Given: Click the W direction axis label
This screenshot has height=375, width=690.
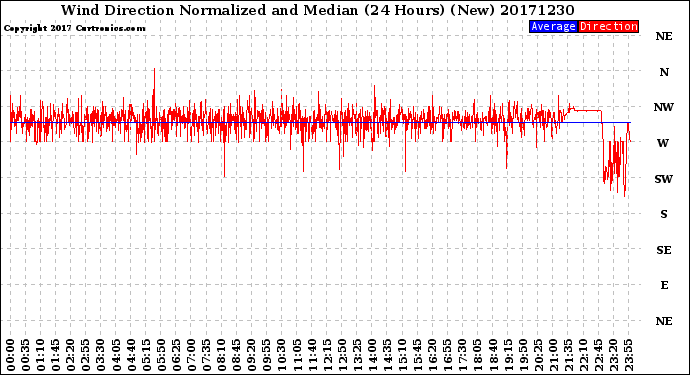Looking at the screenshot, I should [663, 143].
